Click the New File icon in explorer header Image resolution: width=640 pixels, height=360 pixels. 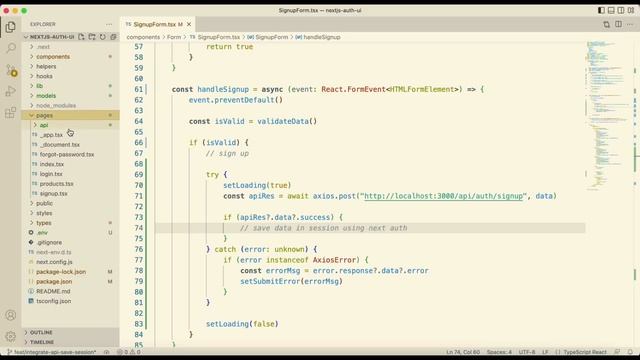[81, 37]
